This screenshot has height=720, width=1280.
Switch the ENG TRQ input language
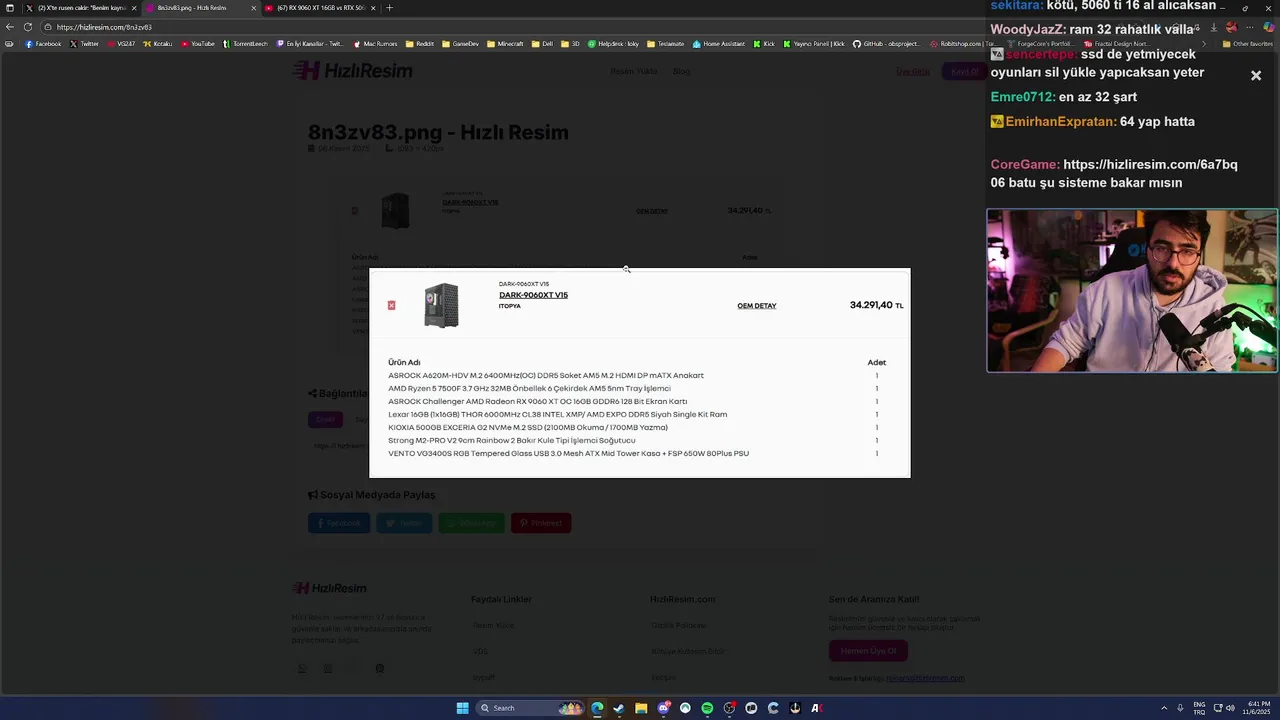click(x=1199, y=708)
